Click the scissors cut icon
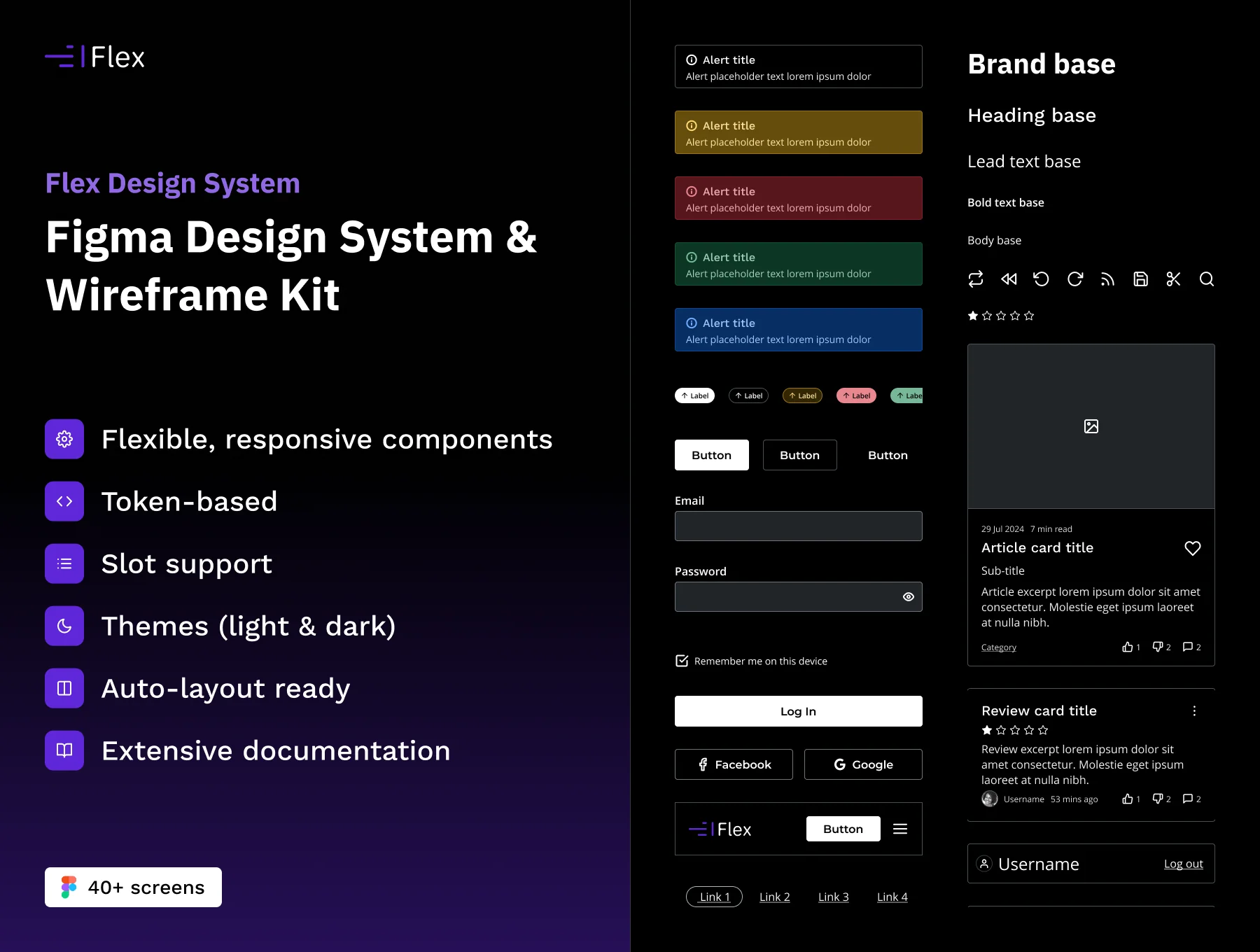This screenshot has height=952, width=1260. point(1174,279)
